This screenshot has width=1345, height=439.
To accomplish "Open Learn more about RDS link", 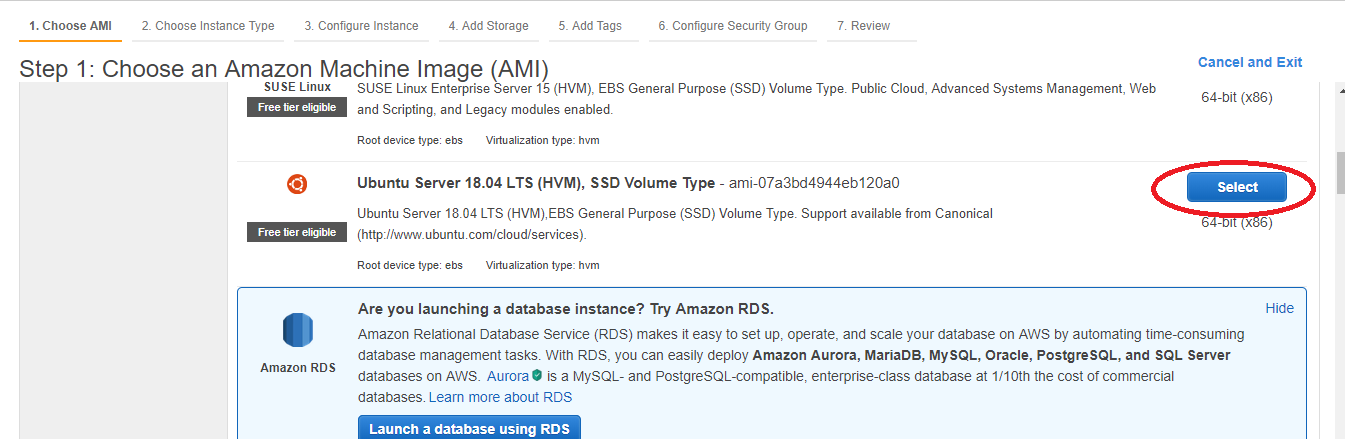I will pyautogui.click(x=500, y=397).
